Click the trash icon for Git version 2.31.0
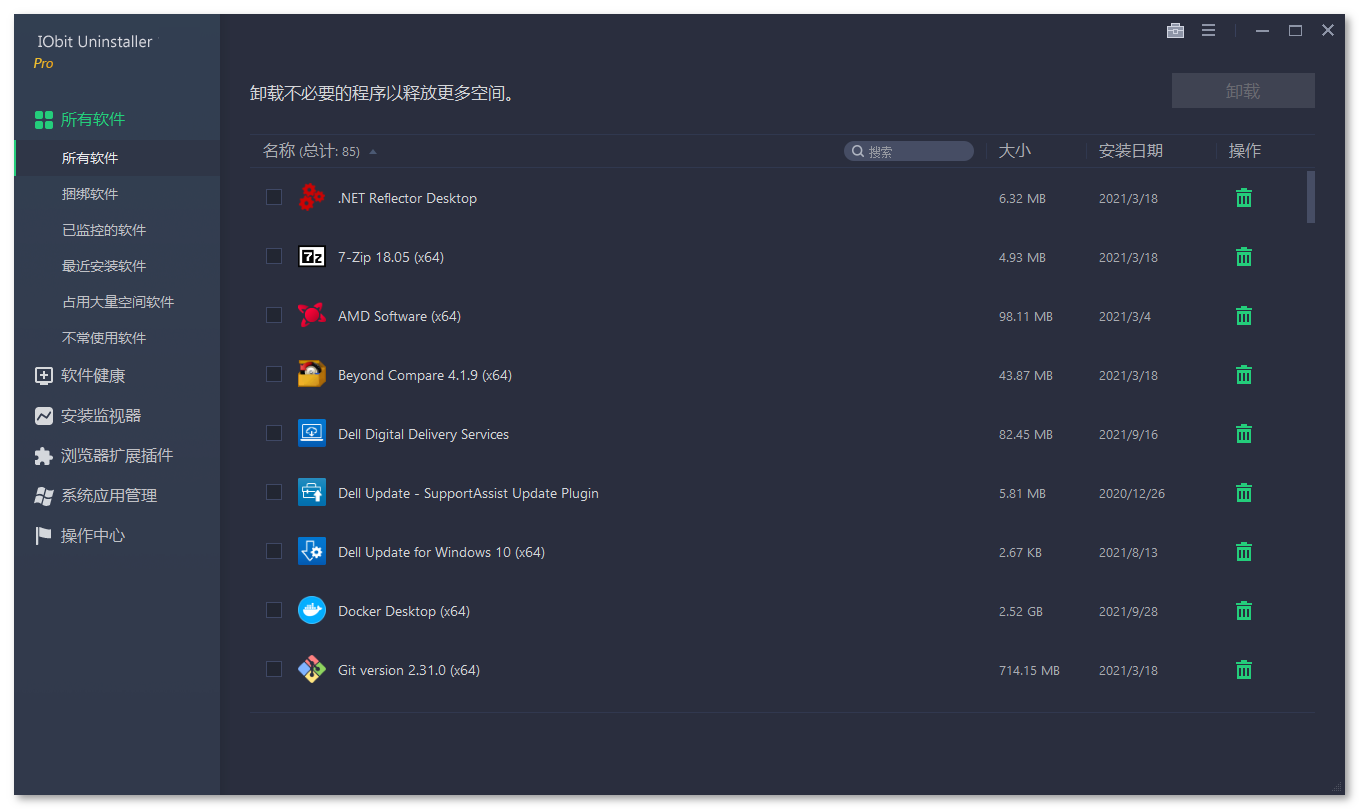Screen dimensions: 1359x809 [1244, 670]
